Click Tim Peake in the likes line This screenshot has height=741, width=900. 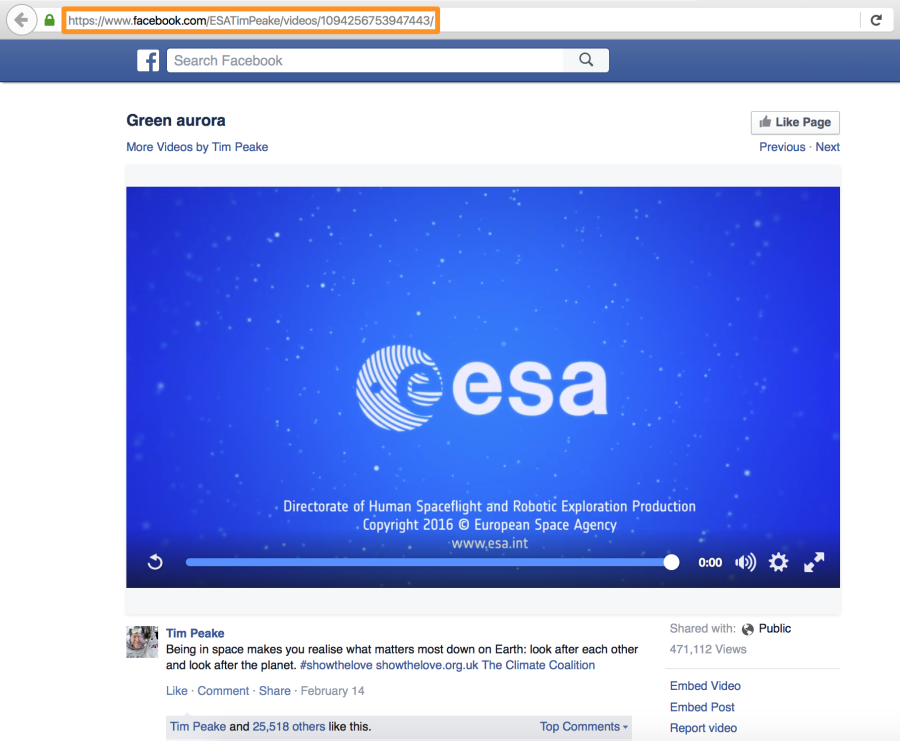(x=198, y=726)
